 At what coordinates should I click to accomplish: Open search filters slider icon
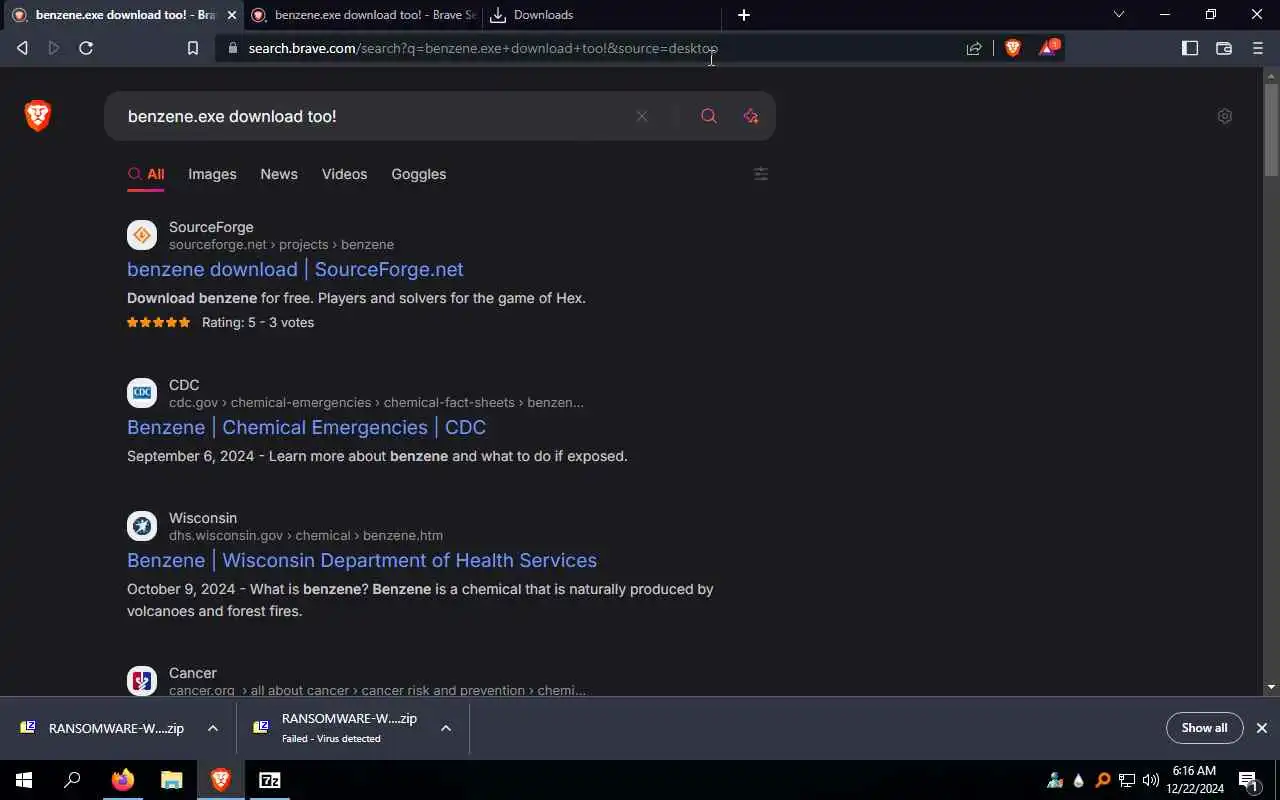coord(761,174)
